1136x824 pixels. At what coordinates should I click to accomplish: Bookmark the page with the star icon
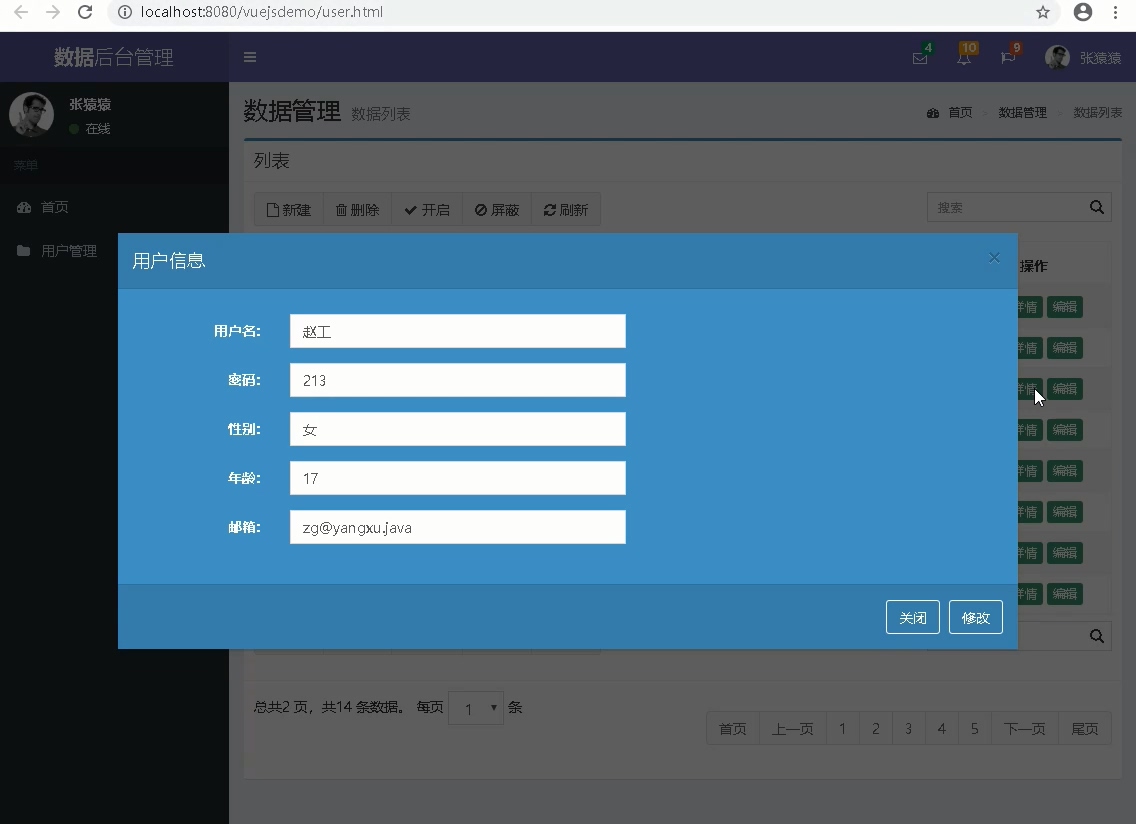pyautogui.click(x=1043, y=12)
